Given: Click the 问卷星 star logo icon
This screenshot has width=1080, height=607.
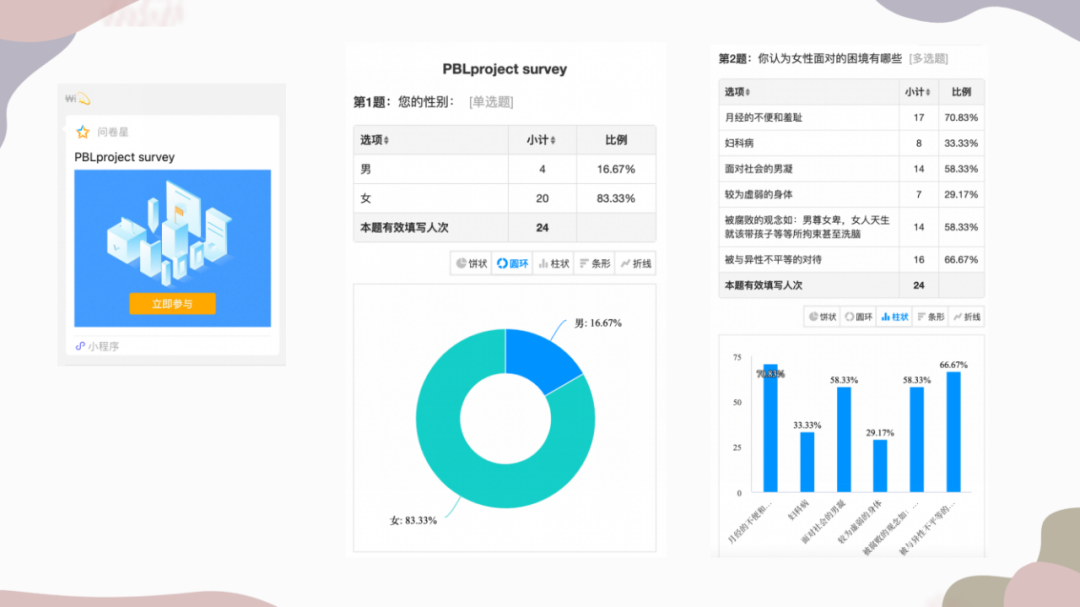Looking at the screenshot, I should point(83,132).
